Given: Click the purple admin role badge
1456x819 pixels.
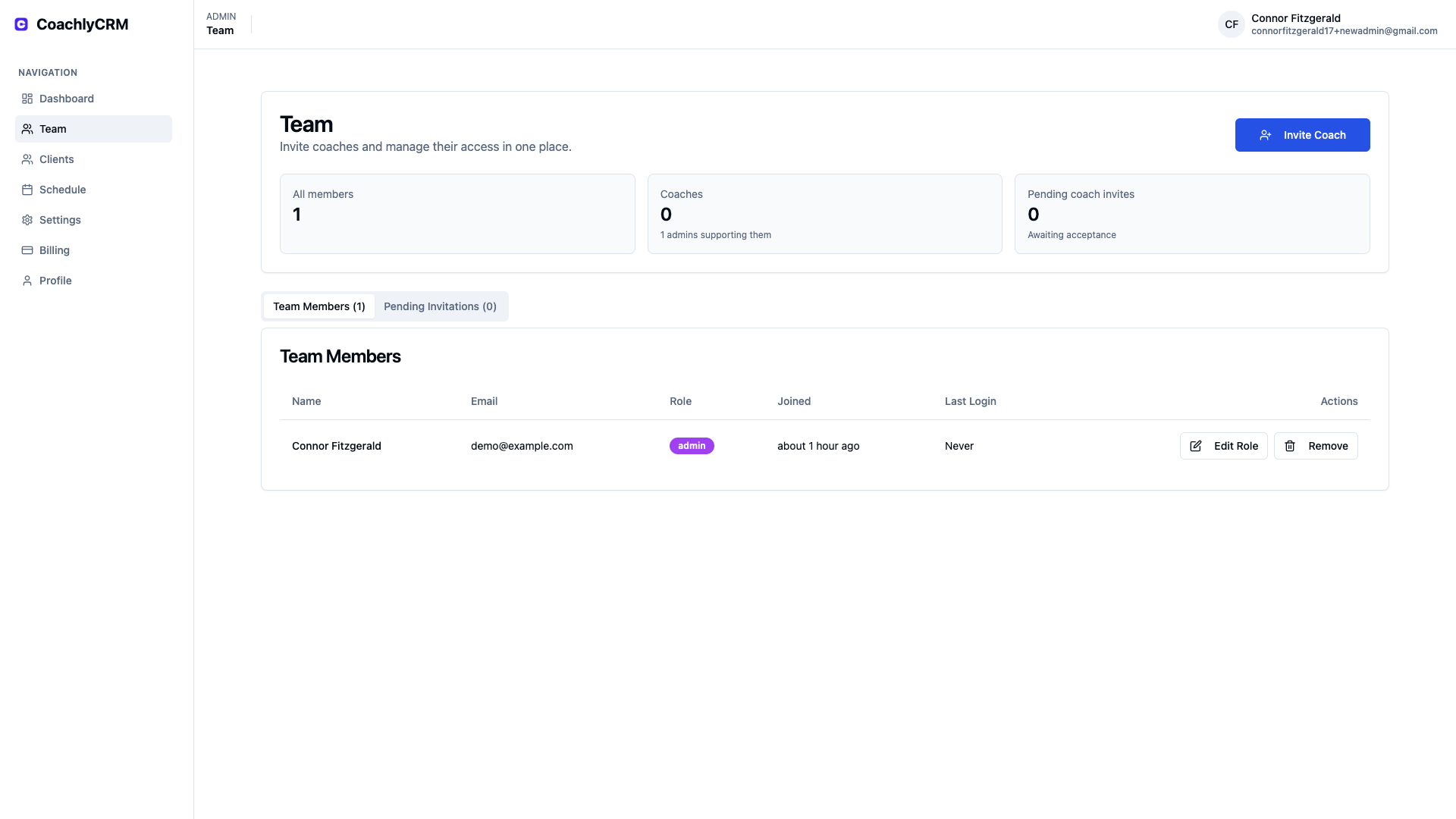Looking at the screenshot, I should (x=691, y=446).
